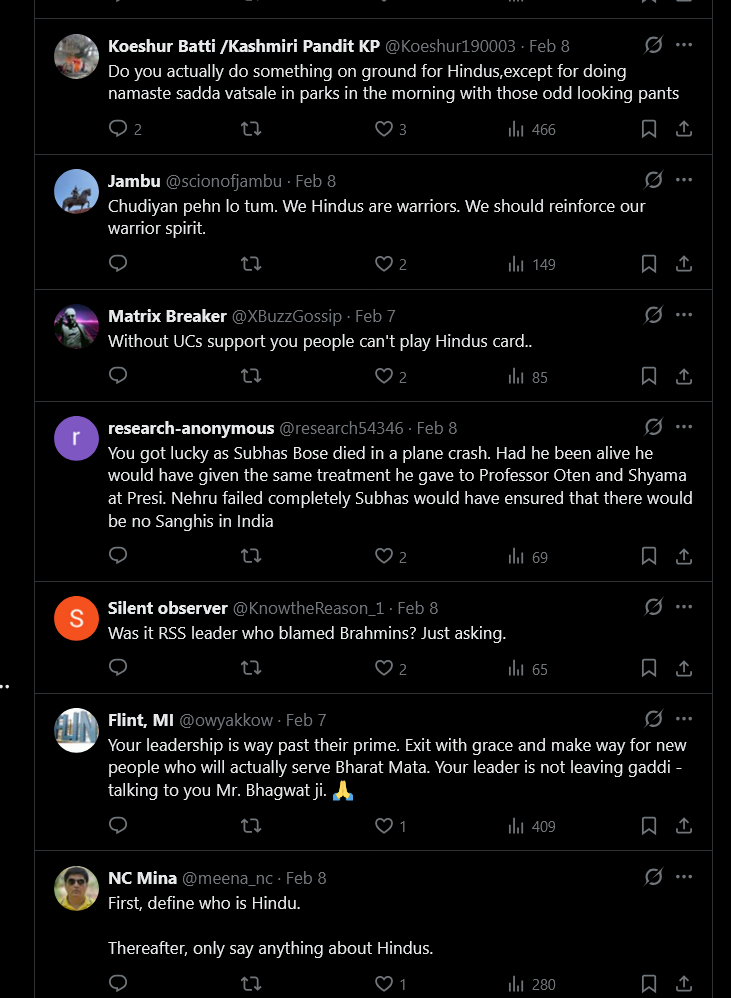
Task: Open Grok icon on NC Mina's tweet
Action: click(x=653, y=877)
